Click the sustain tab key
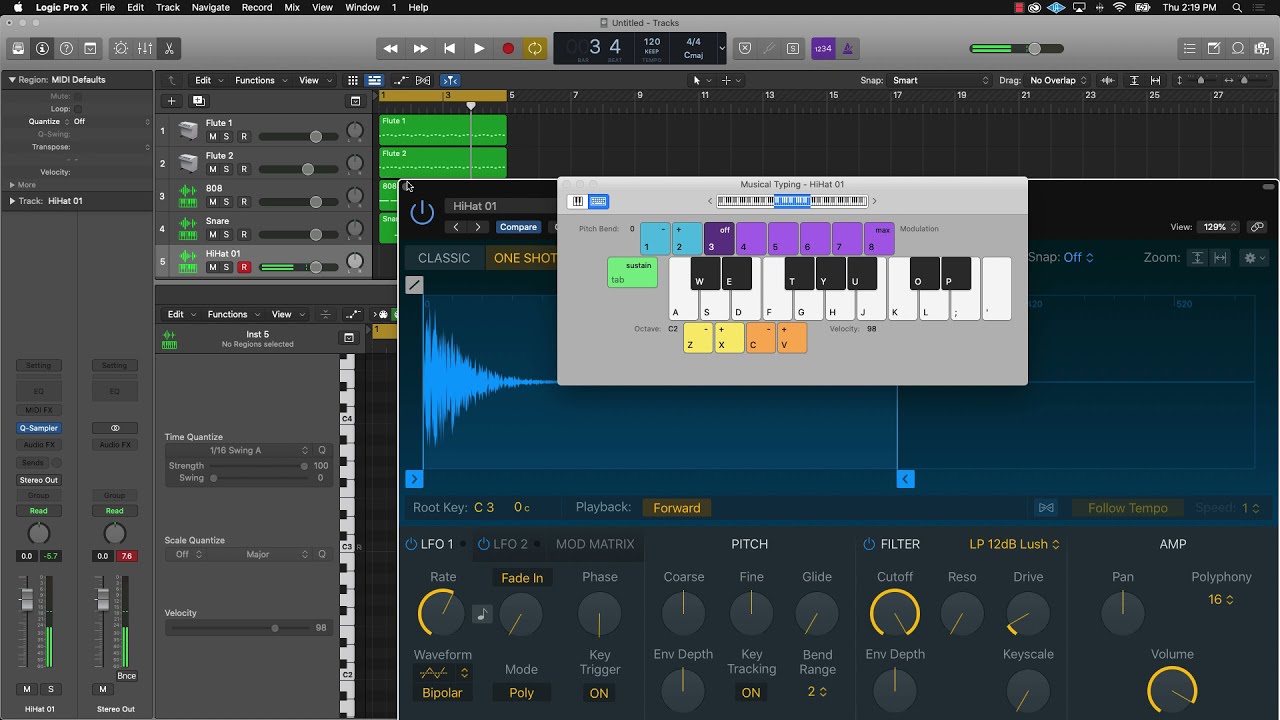Viewport: 1280px width, 720px height. point(632,272)
